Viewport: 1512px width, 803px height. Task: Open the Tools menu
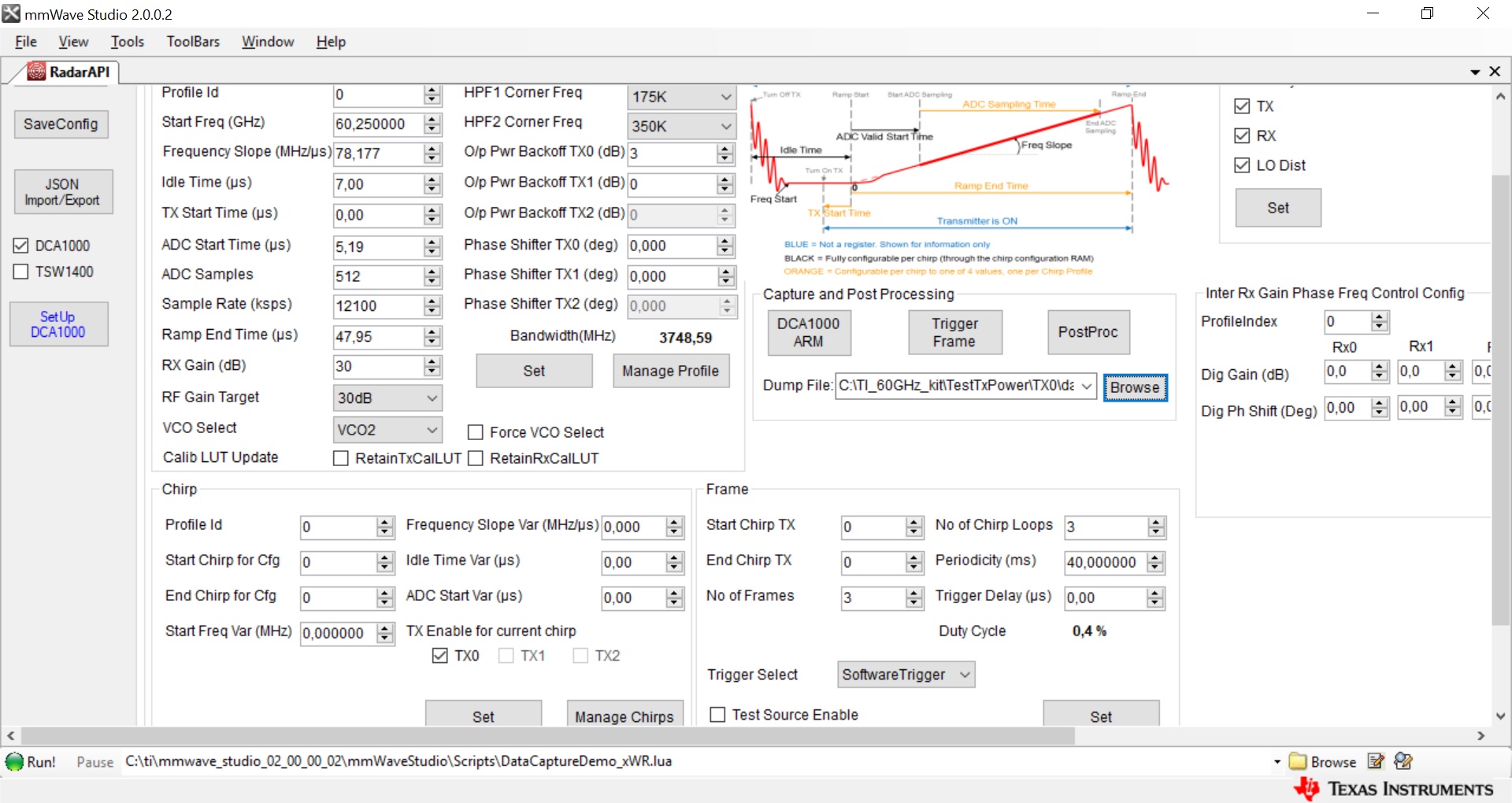(127, 42)
